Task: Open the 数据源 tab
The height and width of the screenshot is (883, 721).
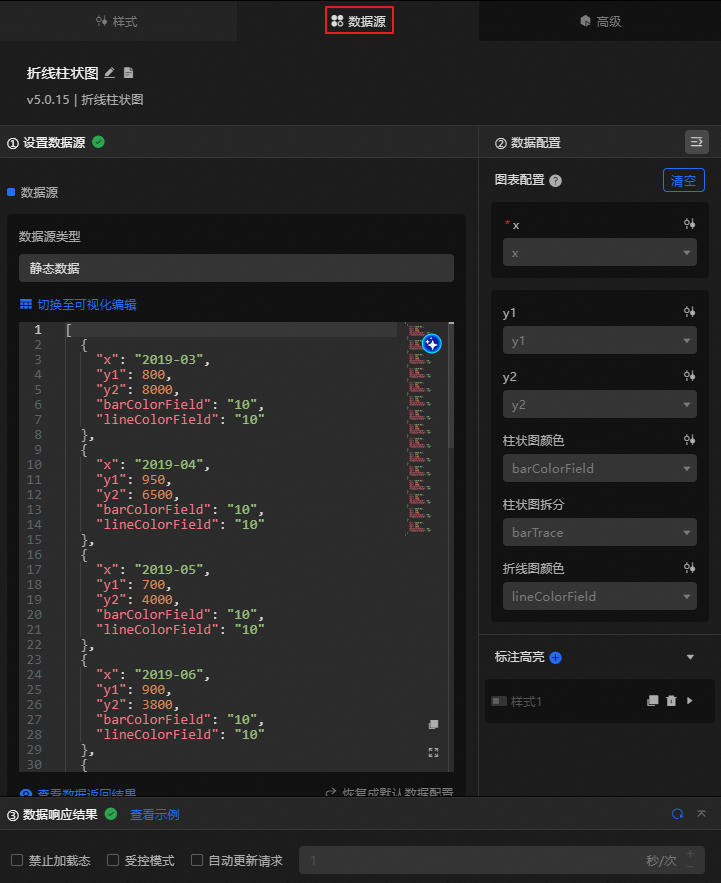Action: tap(359, 21)
